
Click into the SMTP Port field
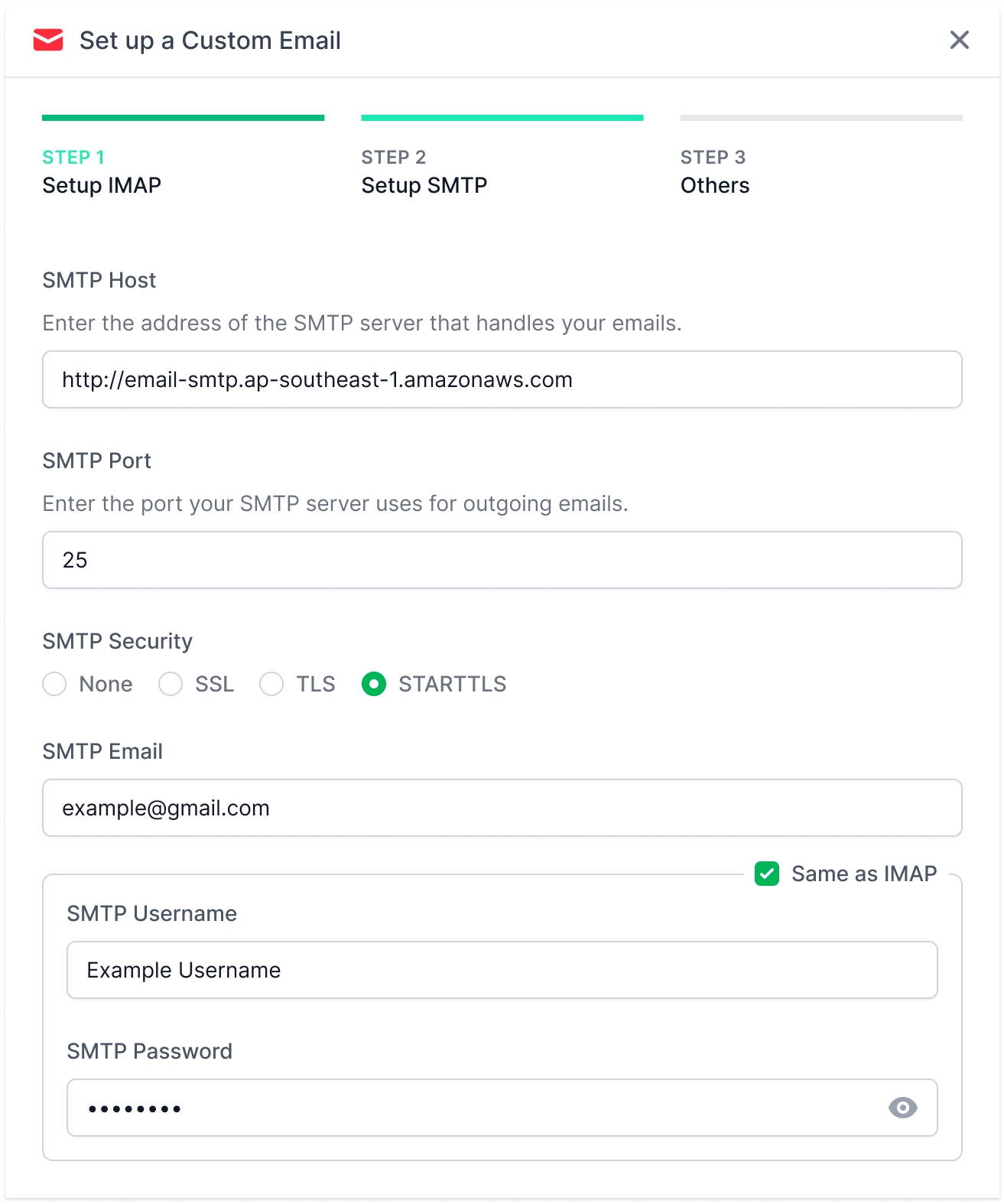(502, 560)
